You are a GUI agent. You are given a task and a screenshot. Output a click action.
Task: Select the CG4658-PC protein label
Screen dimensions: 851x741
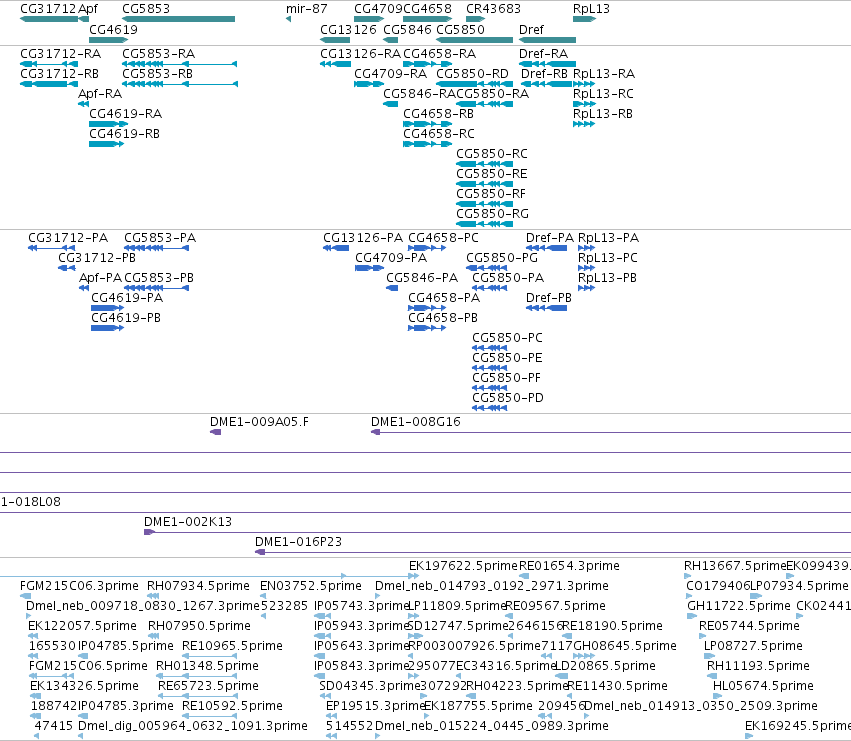click(443, 238)
